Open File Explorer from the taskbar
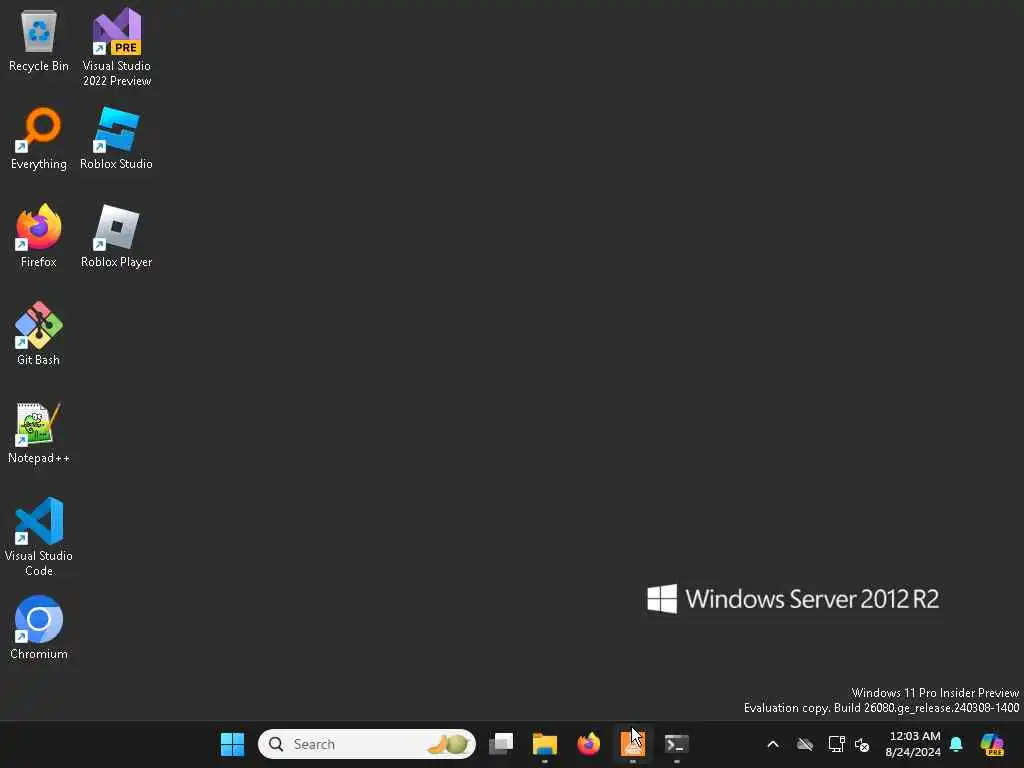This screenshot has height=768, width=1024. click(545, 744)
